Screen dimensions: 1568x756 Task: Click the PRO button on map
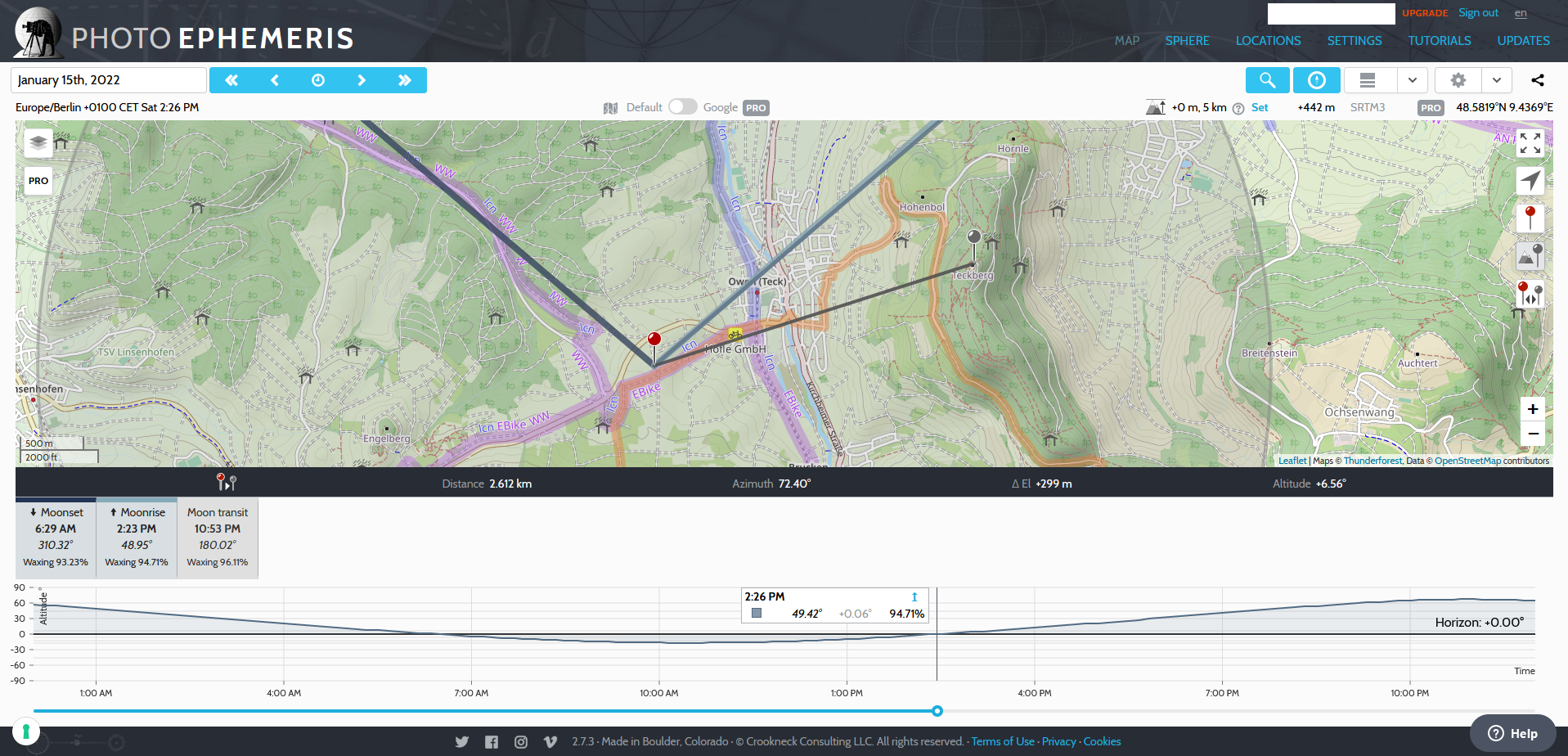click(x=38, y=181)
